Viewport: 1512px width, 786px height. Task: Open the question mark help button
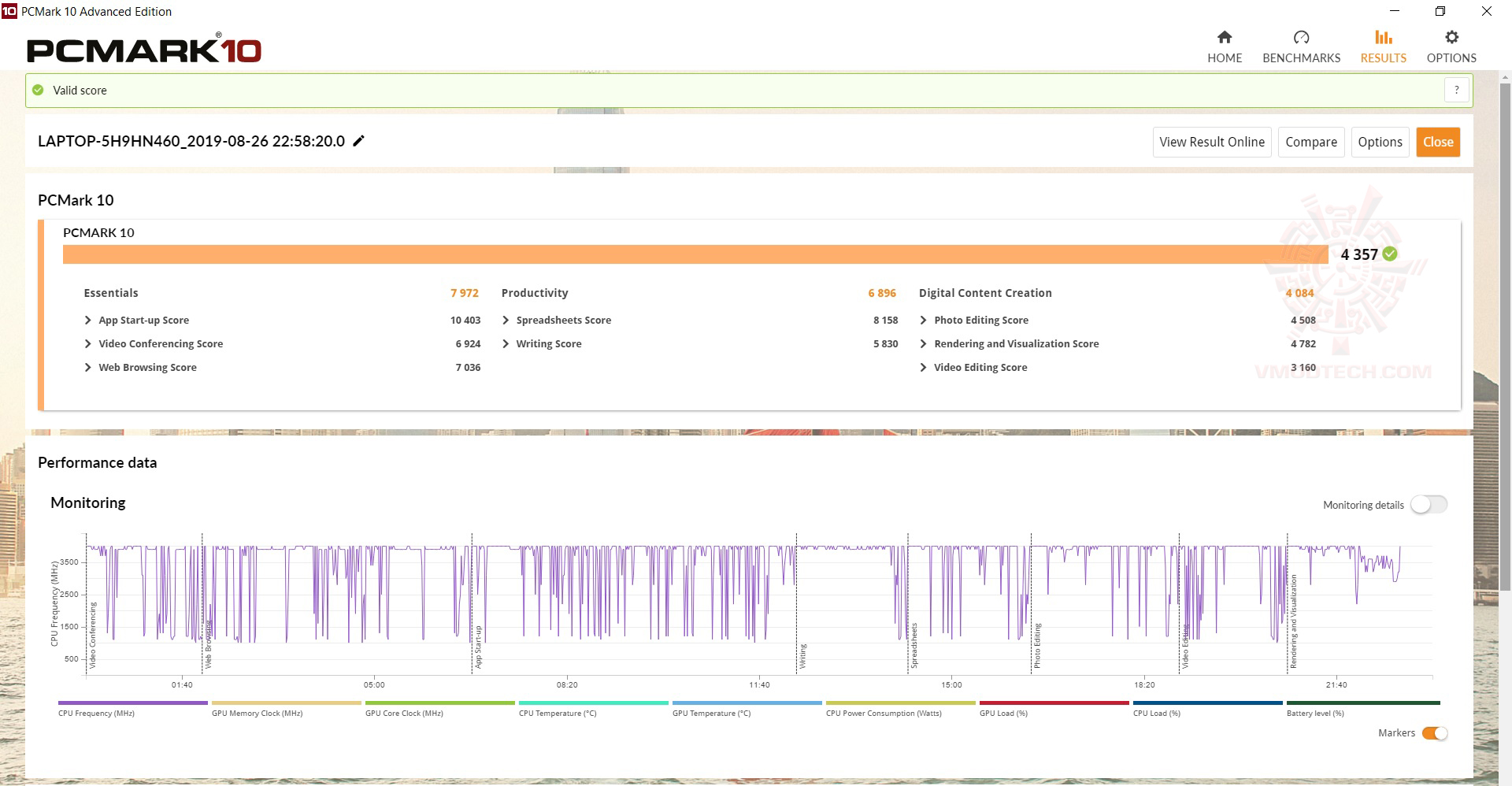(1456, 90)
